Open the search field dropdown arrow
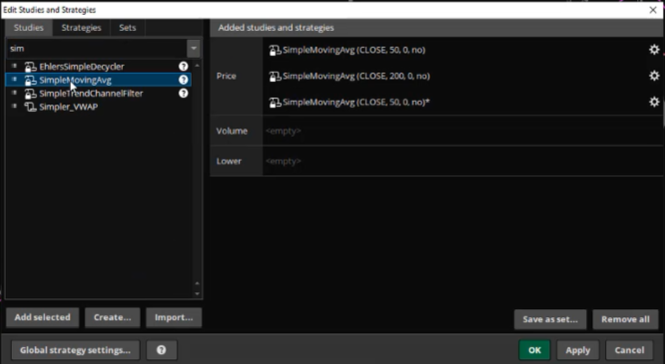665x364 pixels. (193, 48)
